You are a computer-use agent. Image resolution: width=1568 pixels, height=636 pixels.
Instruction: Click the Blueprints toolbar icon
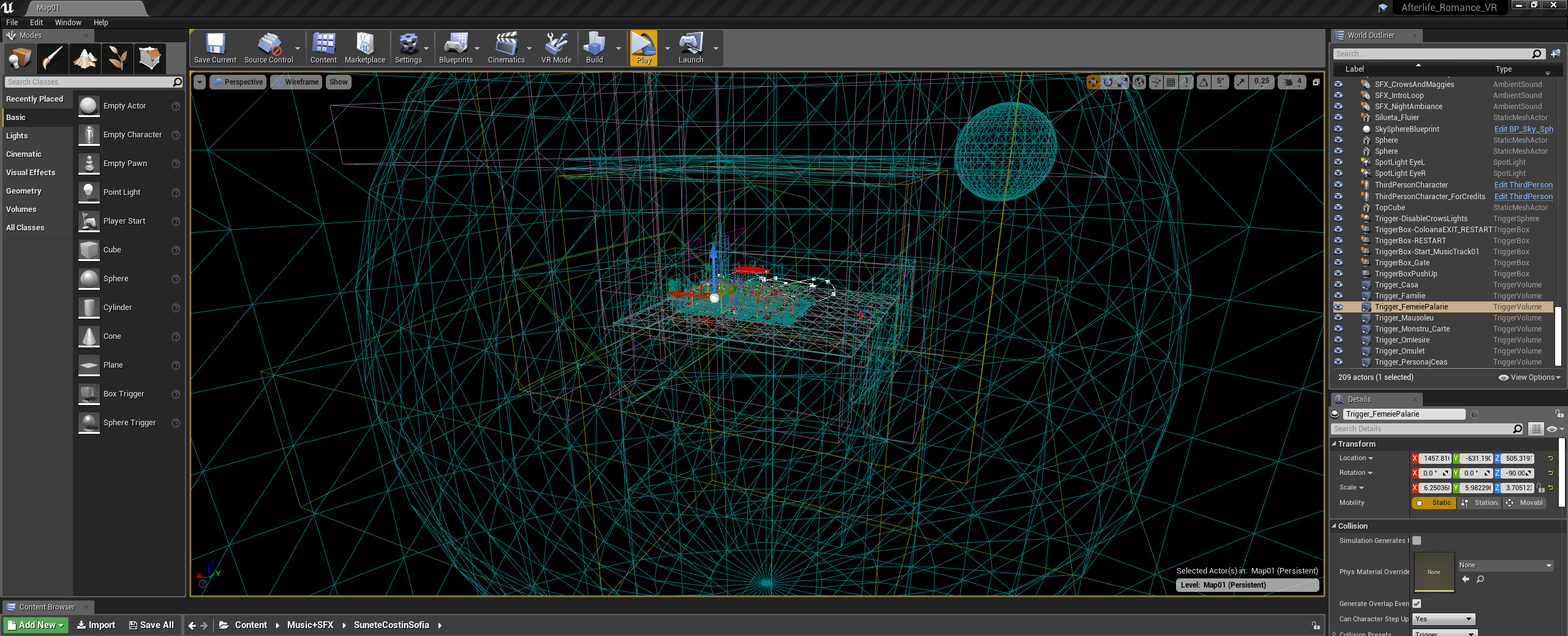[x=456, y=48]
